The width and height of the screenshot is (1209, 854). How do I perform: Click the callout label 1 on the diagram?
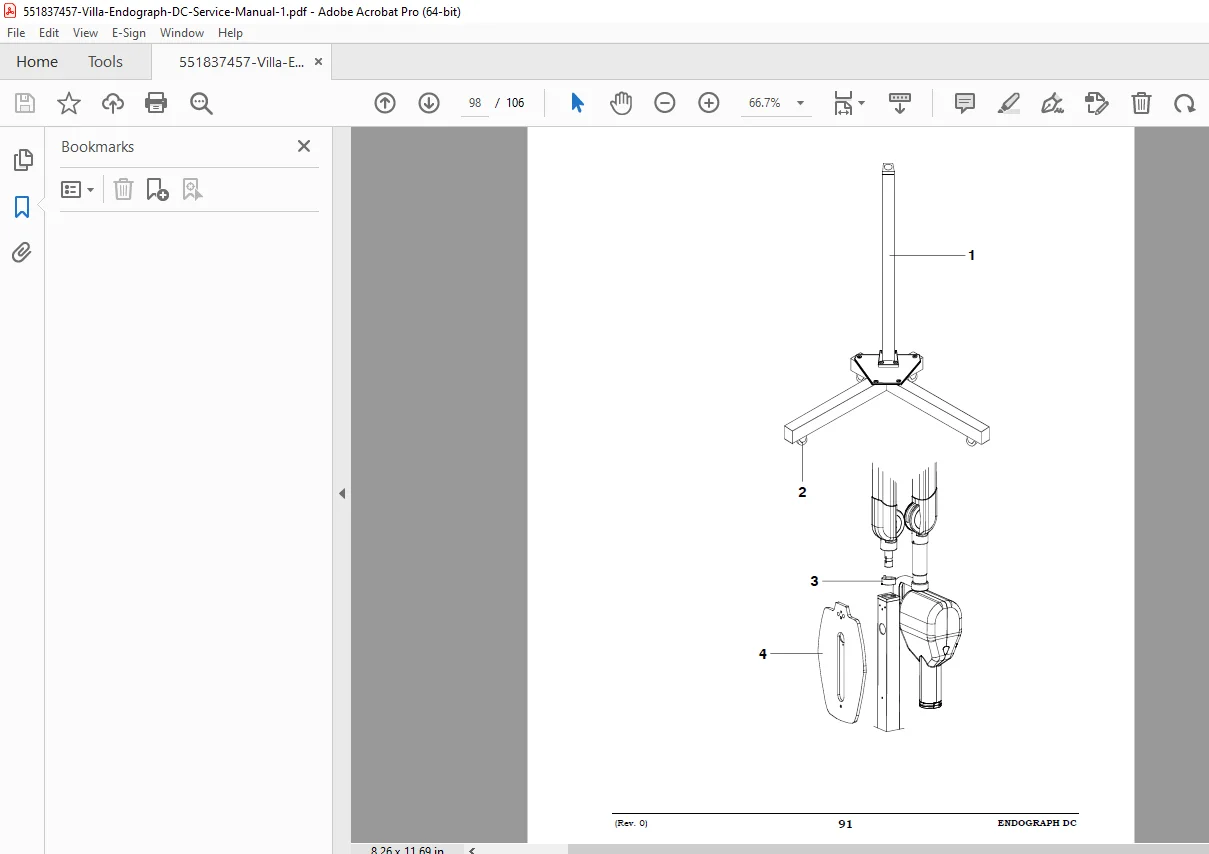pos(971,256)
